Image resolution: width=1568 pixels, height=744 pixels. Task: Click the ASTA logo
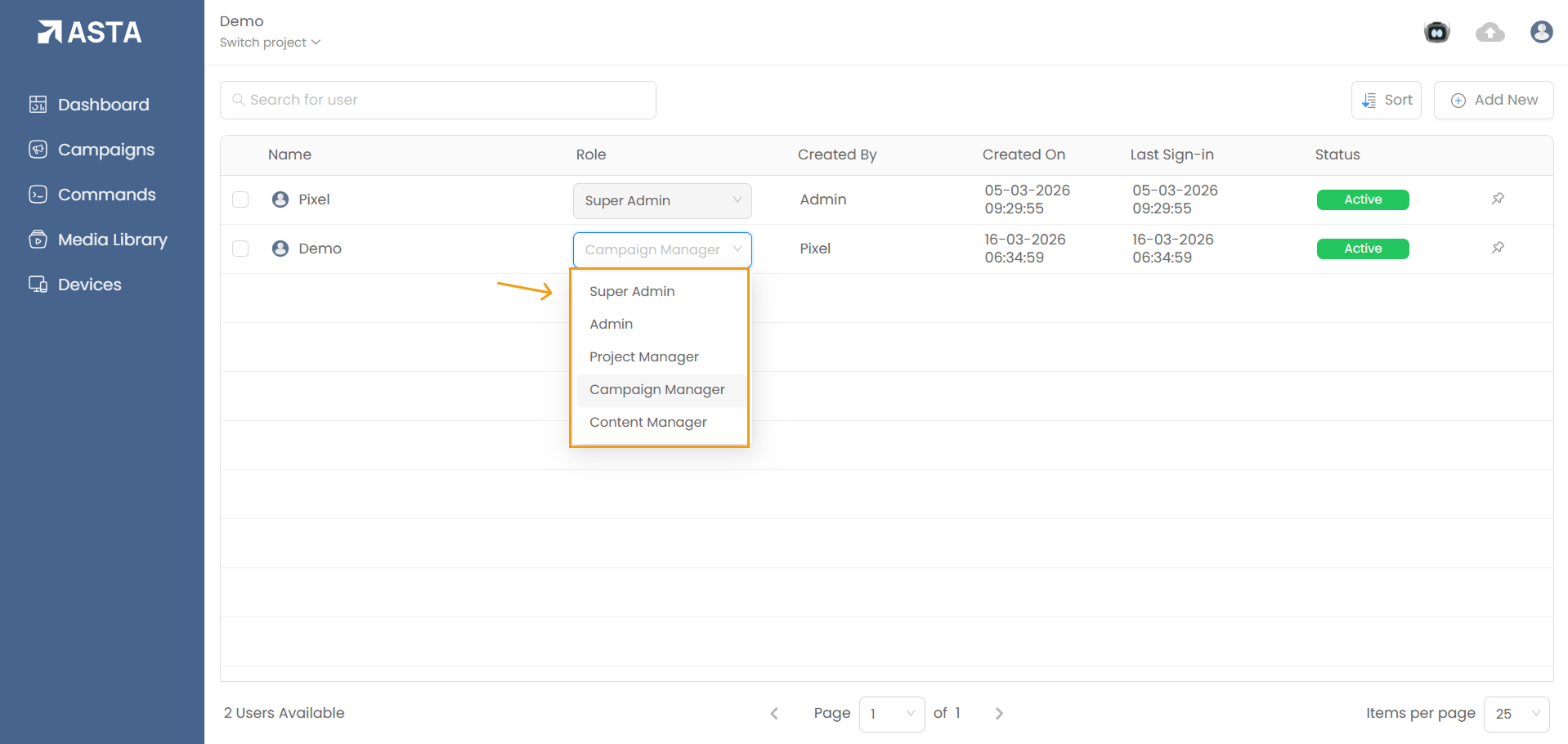coord(90,32)
